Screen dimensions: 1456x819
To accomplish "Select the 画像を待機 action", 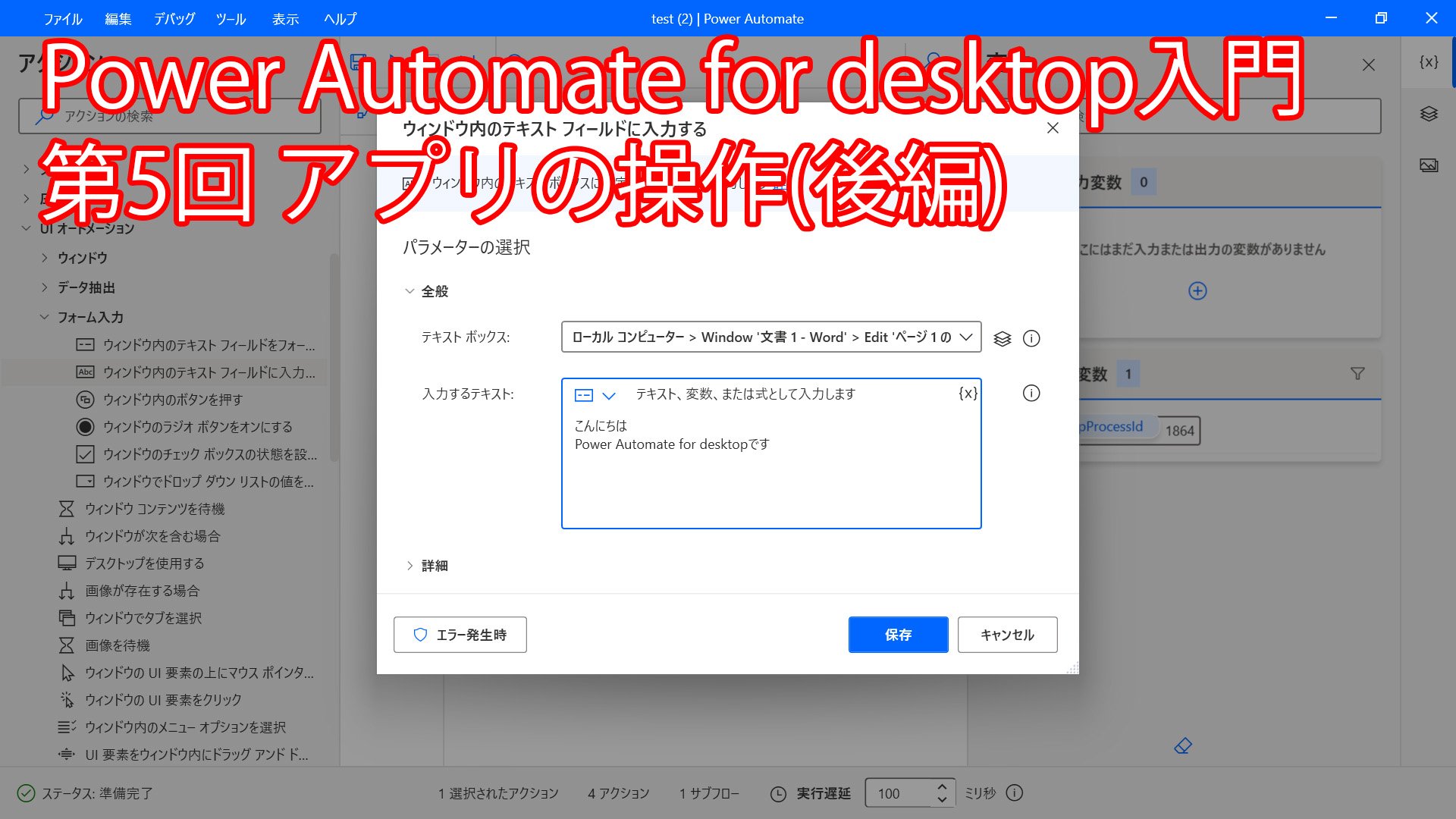I will click(x=105, y=645).
